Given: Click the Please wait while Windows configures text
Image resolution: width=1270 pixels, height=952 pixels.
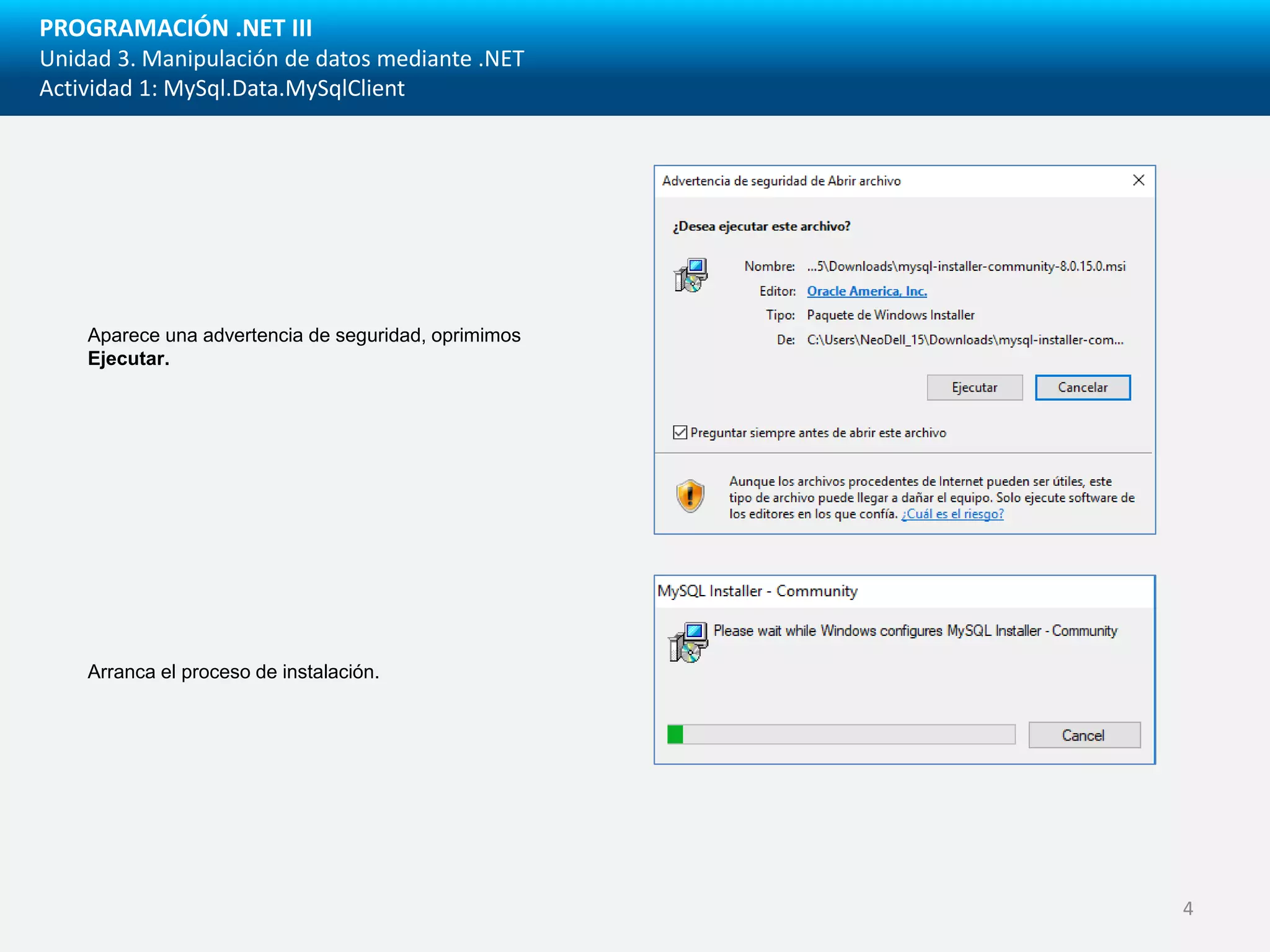Looking at the screenshot, I should pyautogui.click(x=915, y=631).
